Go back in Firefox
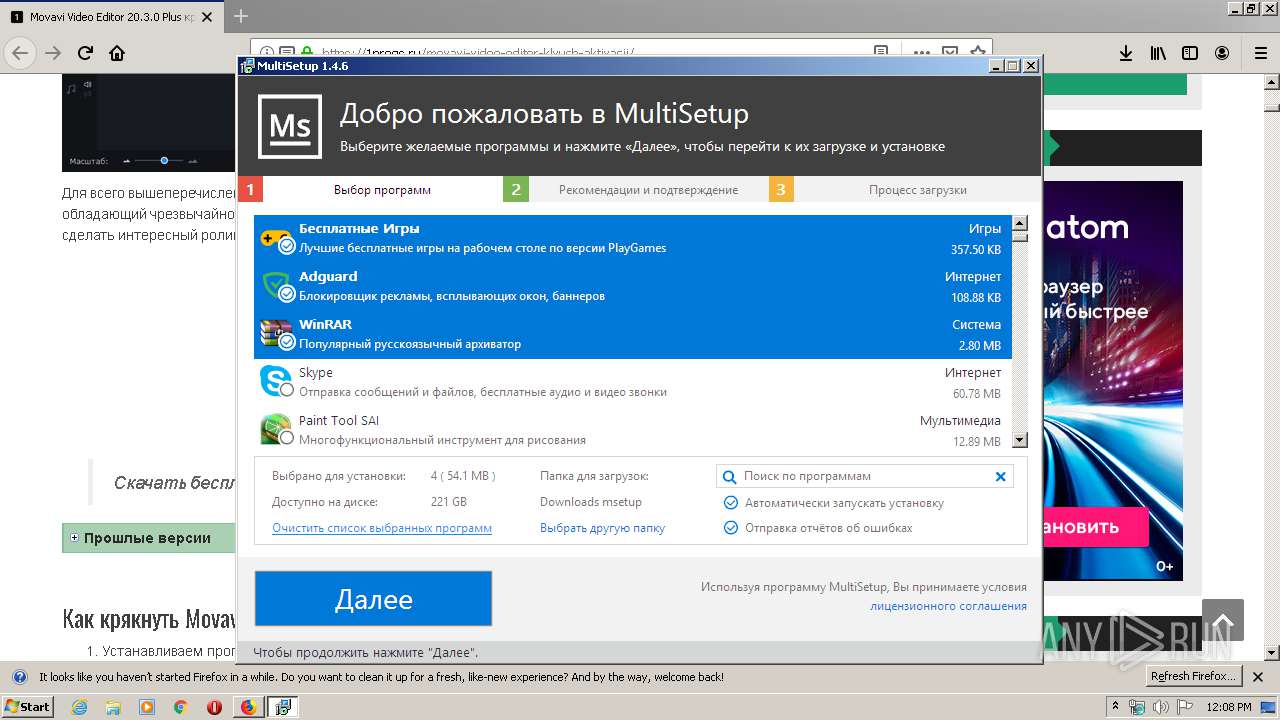 [21, 53]
